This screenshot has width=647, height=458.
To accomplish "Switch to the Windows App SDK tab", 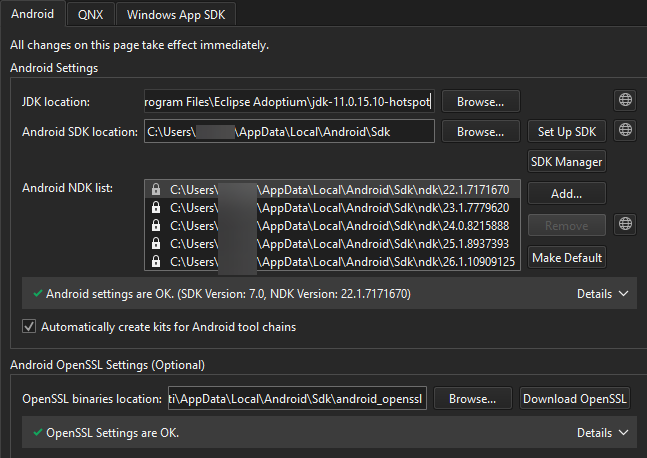I will click(176, 14).
